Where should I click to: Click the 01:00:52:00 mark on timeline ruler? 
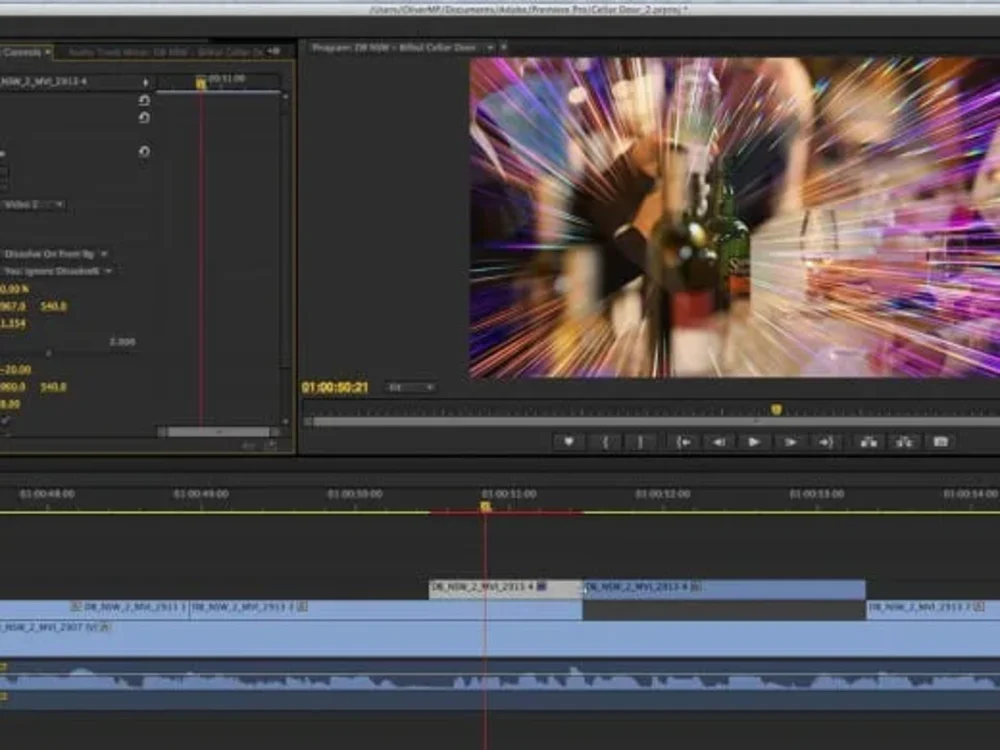(x=663, y=494)
